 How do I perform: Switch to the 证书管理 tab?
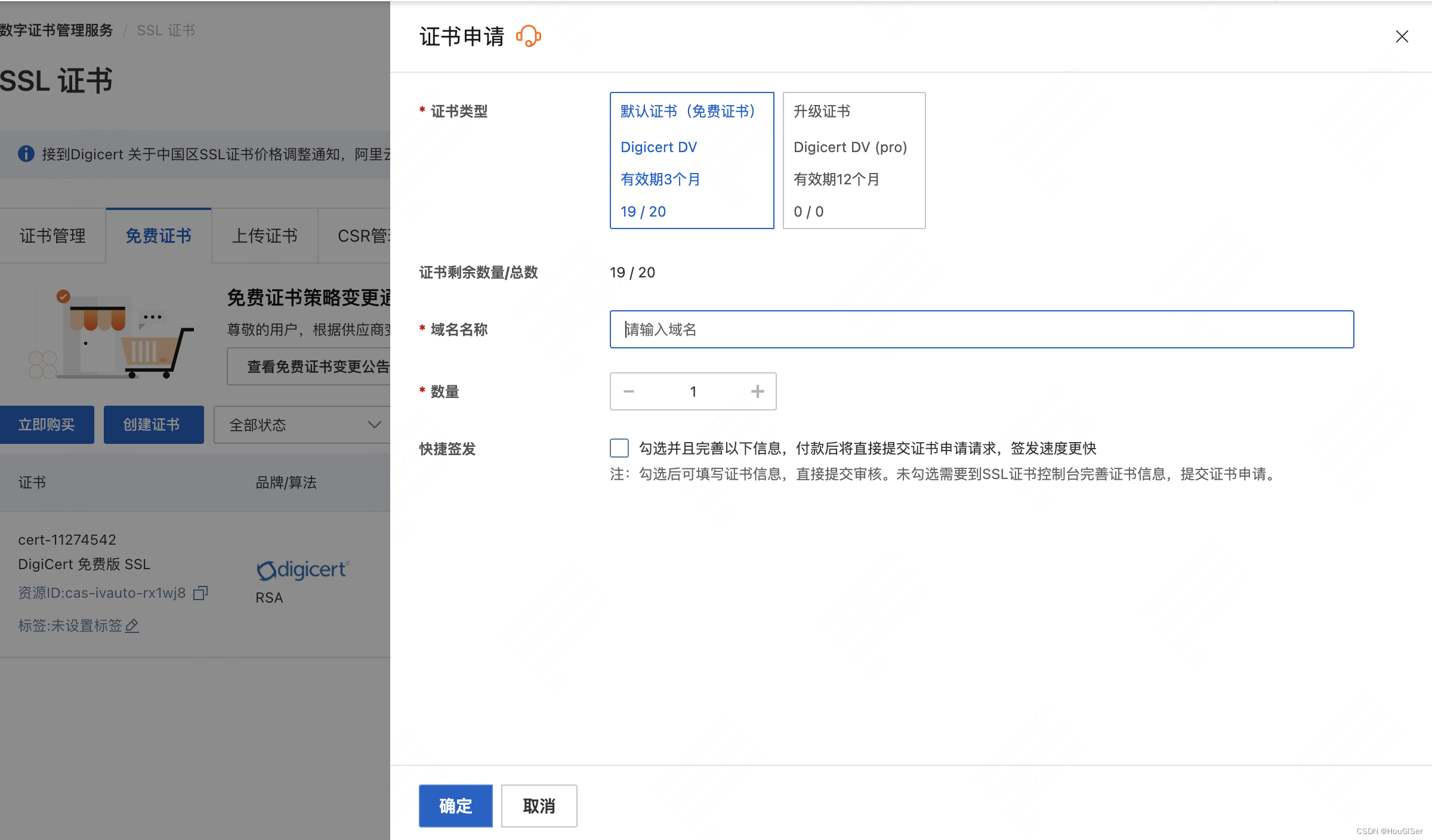53,236
